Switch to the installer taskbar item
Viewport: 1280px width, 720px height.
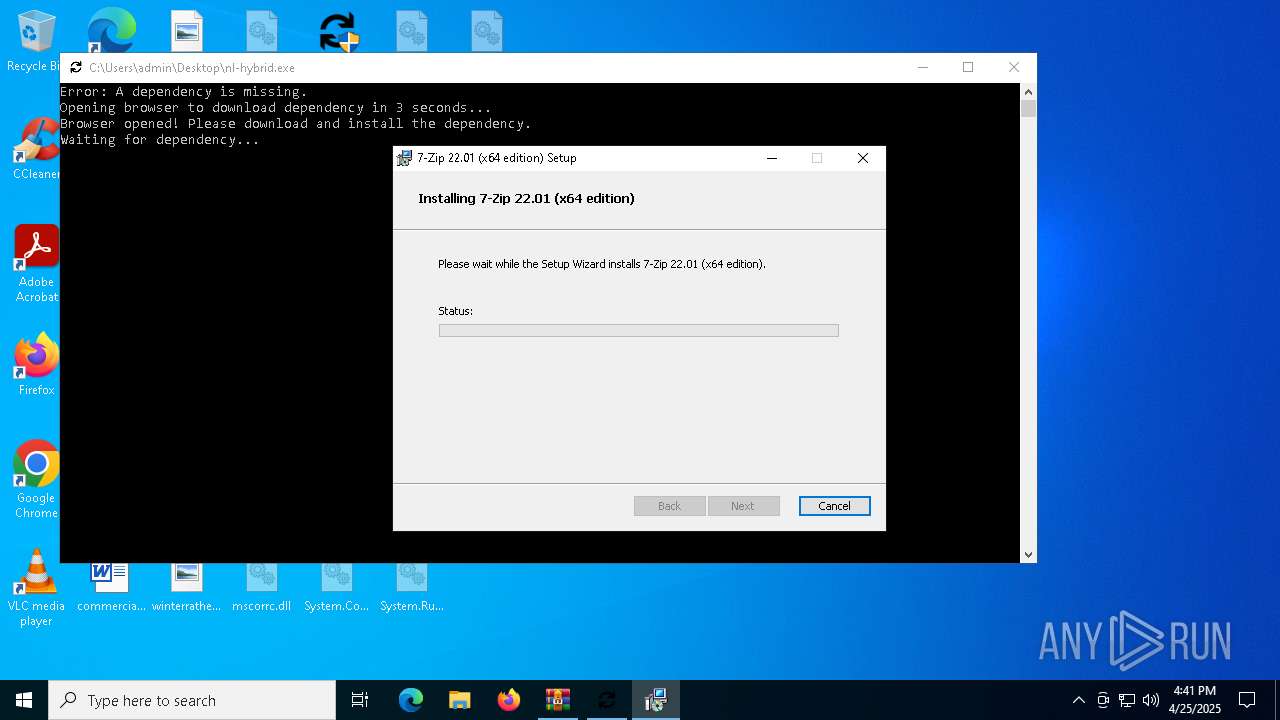[656, 700]
